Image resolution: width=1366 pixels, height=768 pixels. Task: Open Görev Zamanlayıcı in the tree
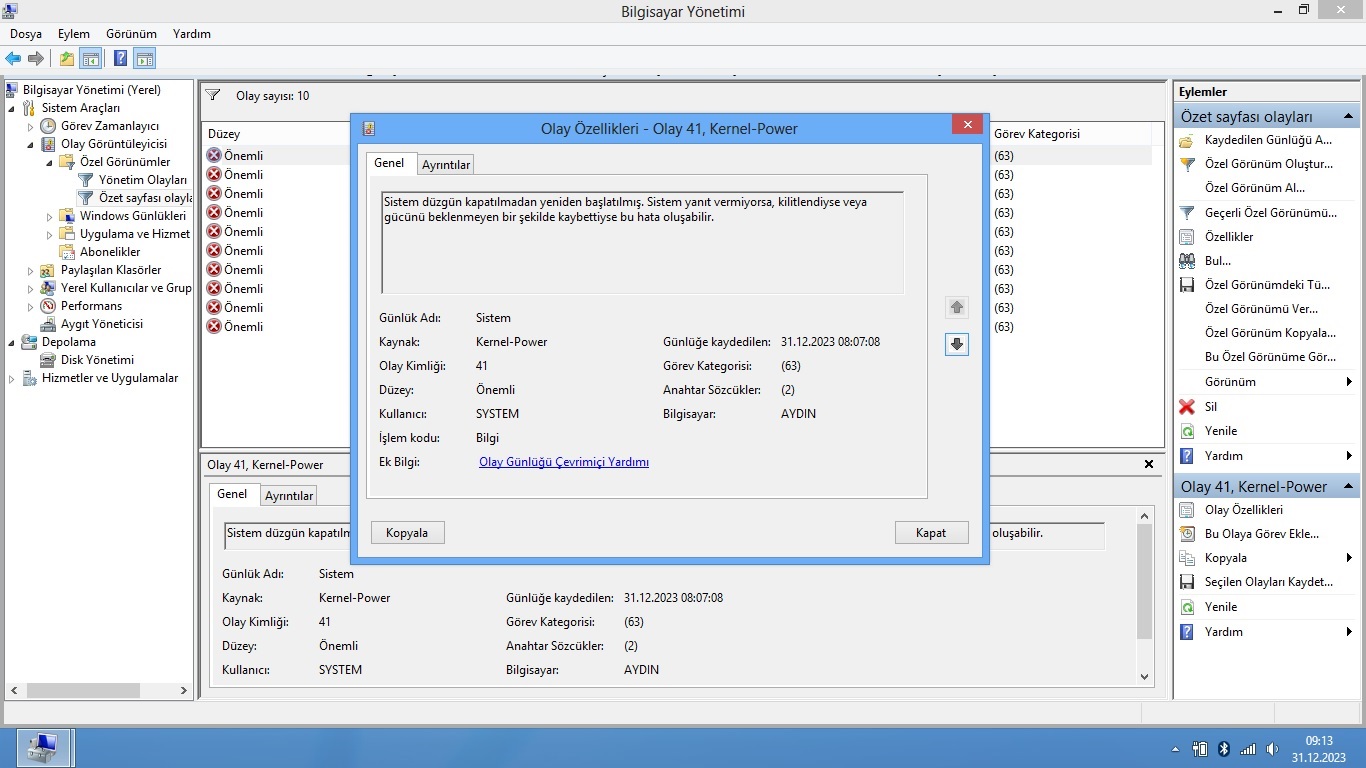109,126
